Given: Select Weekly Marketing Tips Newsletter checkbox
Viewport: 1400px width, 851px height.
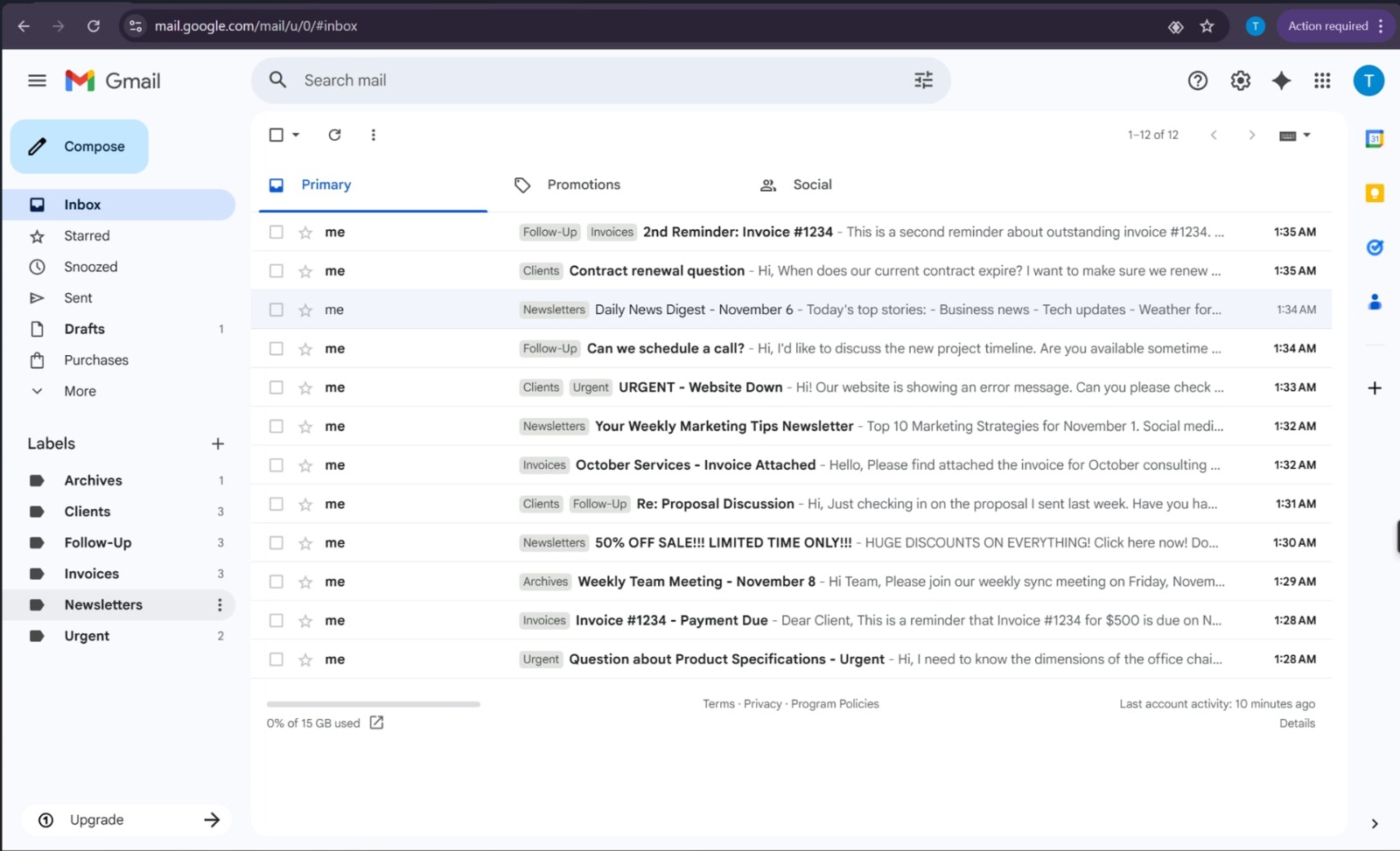Looking at the screenshot, I should pos(276,426).
